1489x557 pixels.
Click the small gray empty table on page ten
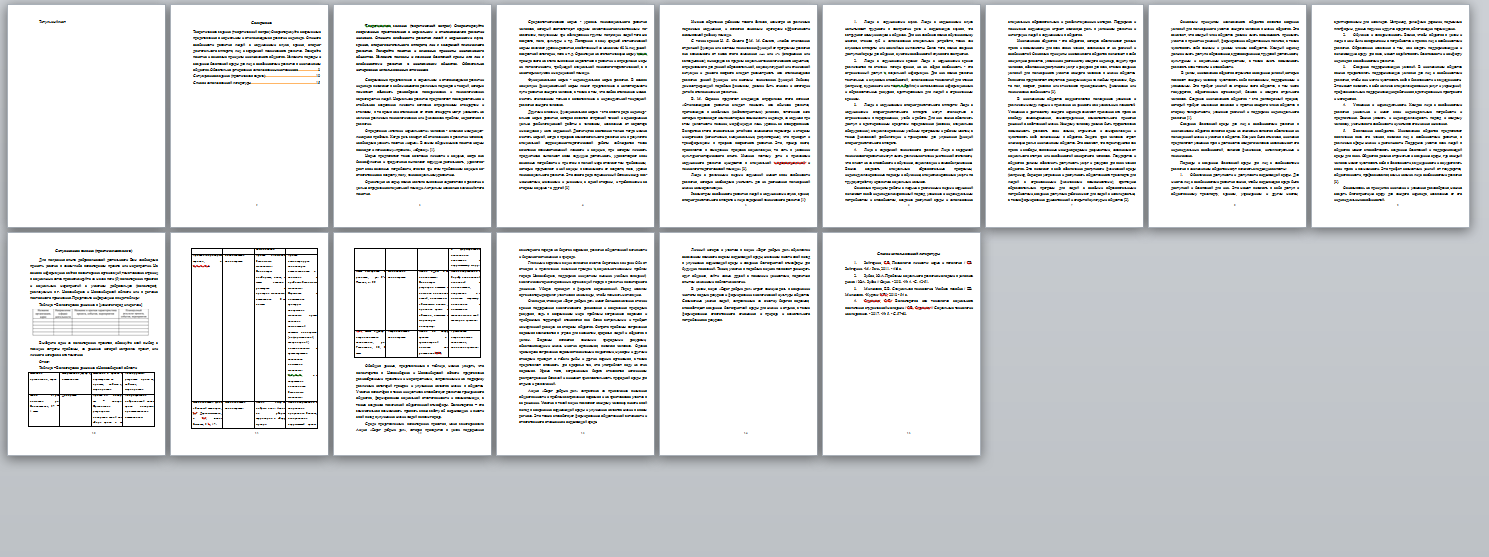[x=89, y=322]
